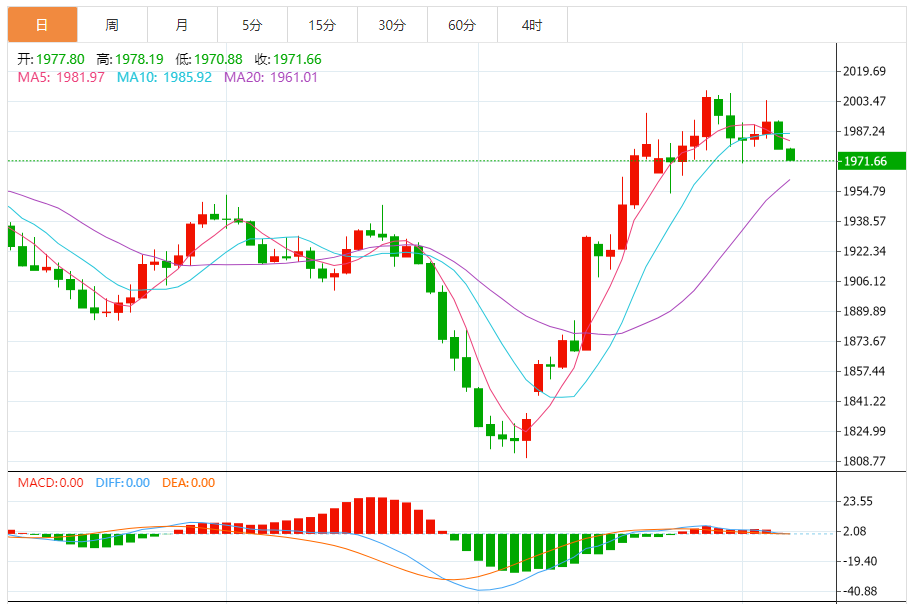Click the 1824.99 price axis label
This screenshot has width=911, height=604.
(x=865, y=431)
